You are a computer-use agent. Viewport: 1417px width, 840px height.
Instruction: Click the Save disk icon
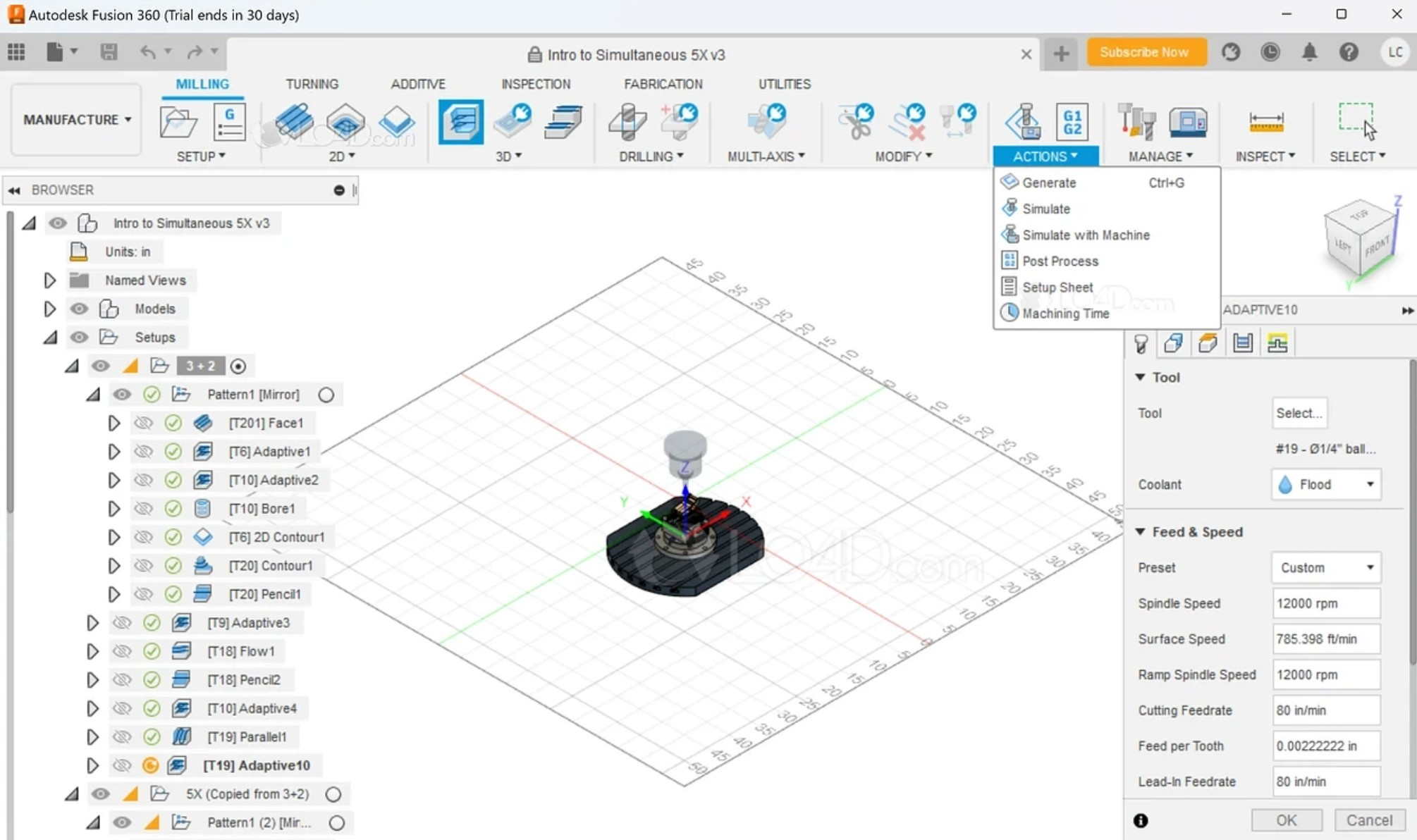[109, 51]
